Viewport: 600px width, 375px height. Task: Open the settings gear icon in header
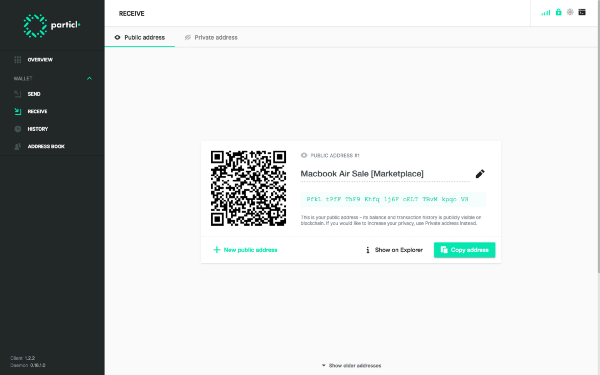(x=570, y=12)
